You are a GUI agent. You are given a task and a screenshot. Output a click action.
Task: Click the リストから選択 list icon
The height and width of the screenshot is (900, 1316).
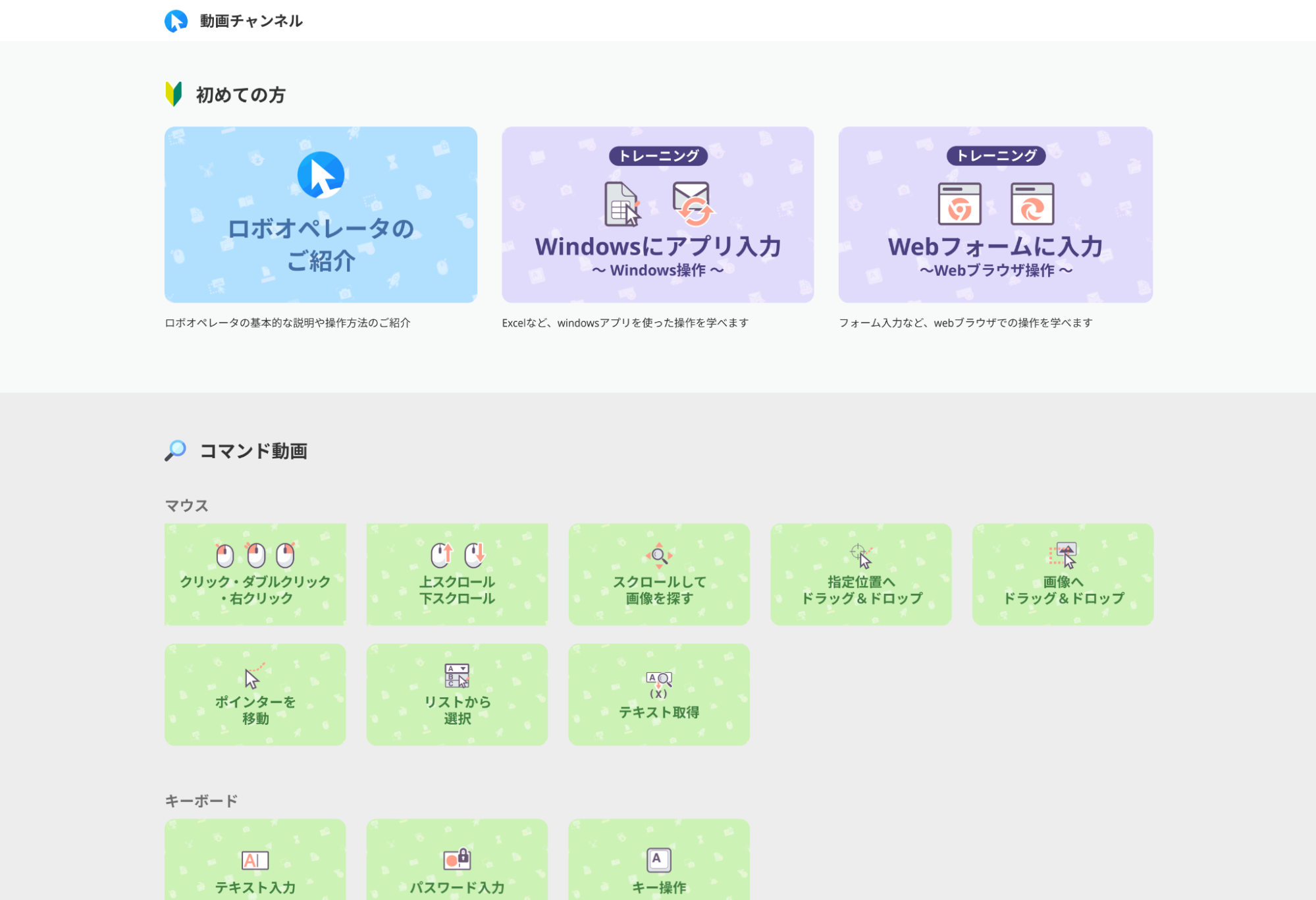[x=457, y=675]
